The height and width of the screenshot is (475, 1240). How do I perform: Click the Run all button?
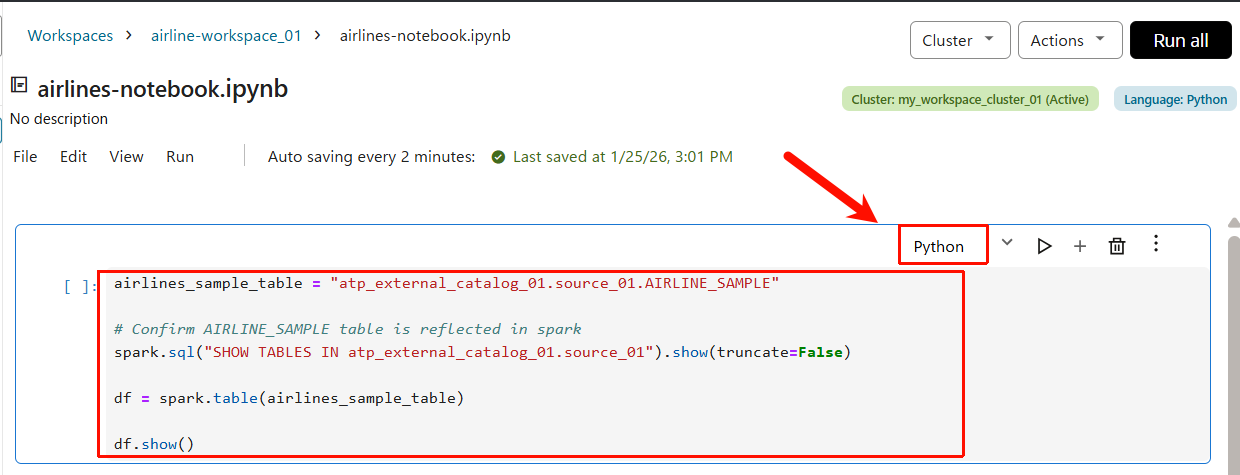(x=1181, y=40)
